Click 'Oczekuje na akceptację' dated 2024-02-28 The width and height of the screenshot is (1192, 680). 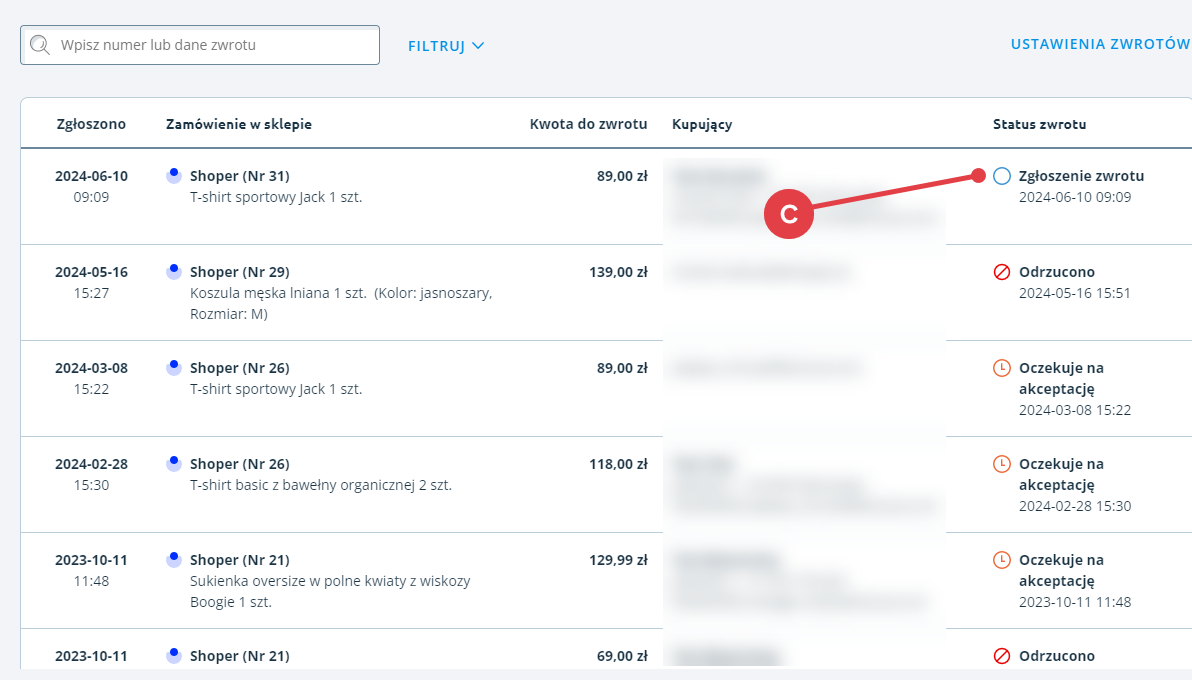tap(1061, 474)
